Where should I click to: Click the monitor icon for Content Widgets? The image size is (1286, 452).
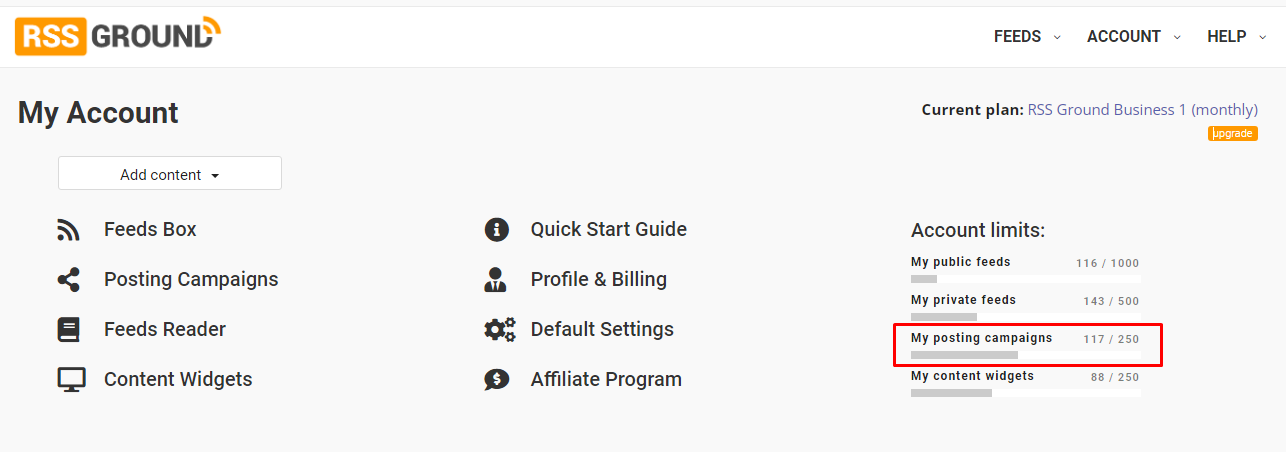(71, 380)
